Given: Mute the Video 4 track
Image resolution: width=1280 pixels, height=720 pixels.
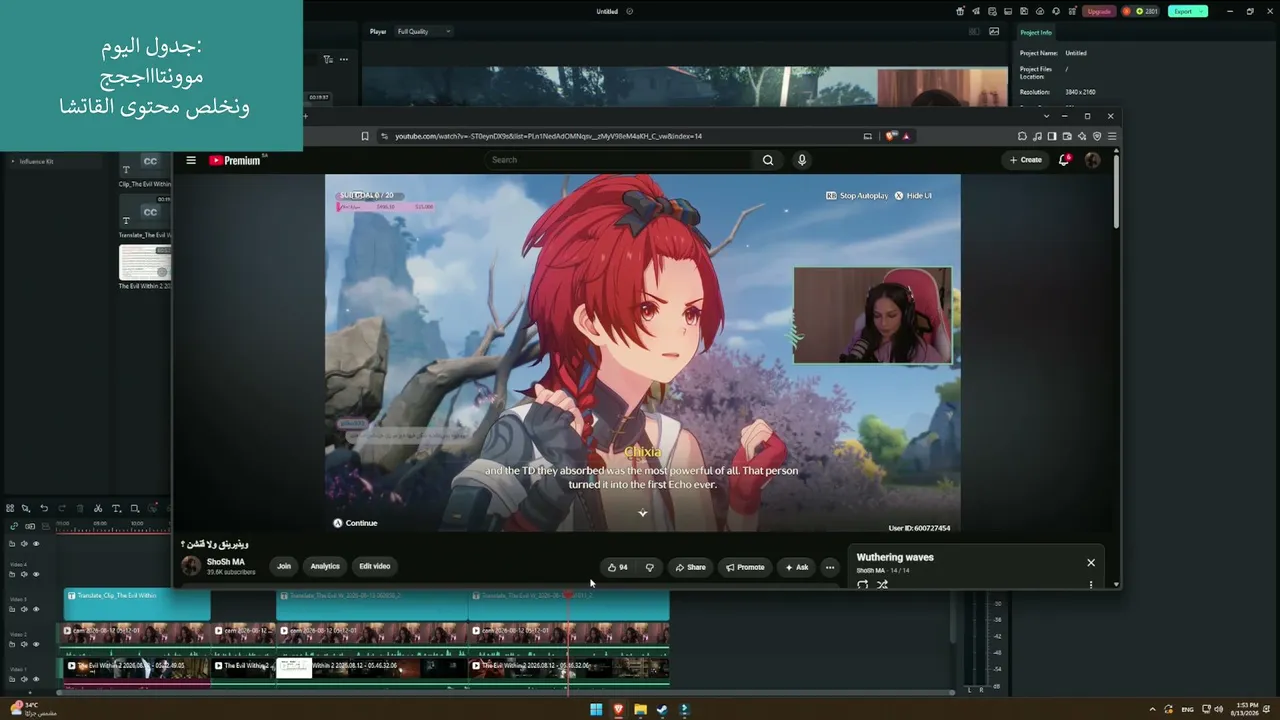Looking at the screenshot, I should (x=24, y=574).
